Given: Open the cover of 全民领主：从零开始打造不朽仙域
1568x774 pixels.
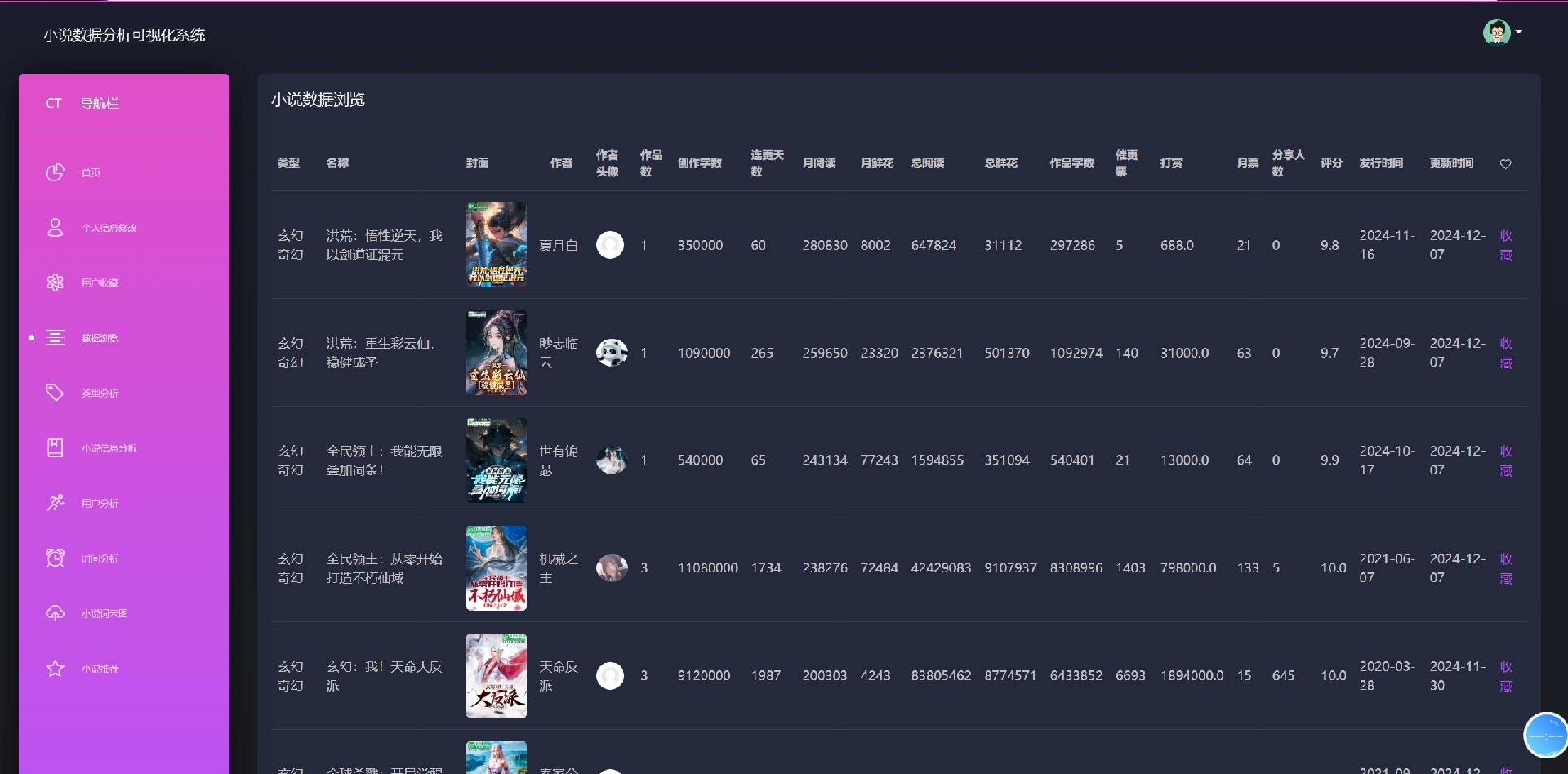Looking at the screenshot, I should point(497,568).
